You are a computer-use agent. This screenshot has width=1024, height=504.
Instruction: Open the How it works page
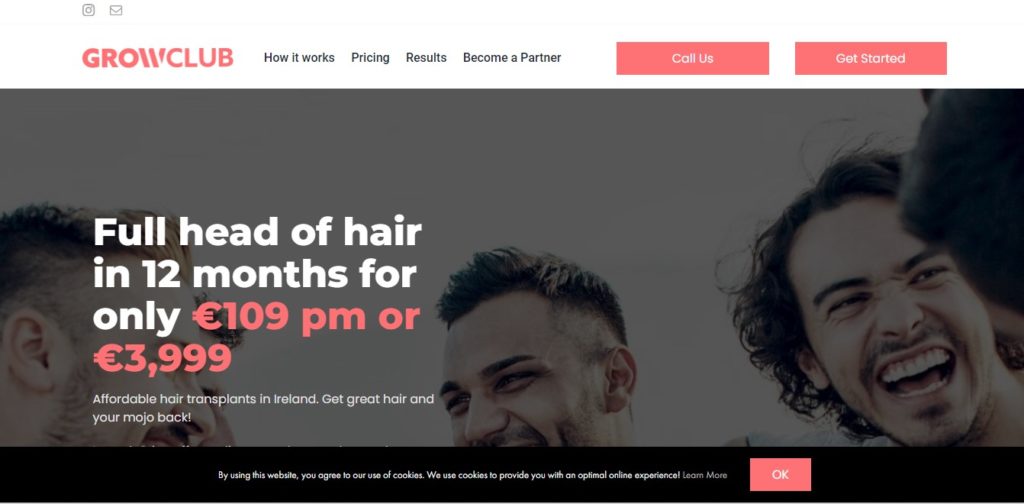(299, 57)
